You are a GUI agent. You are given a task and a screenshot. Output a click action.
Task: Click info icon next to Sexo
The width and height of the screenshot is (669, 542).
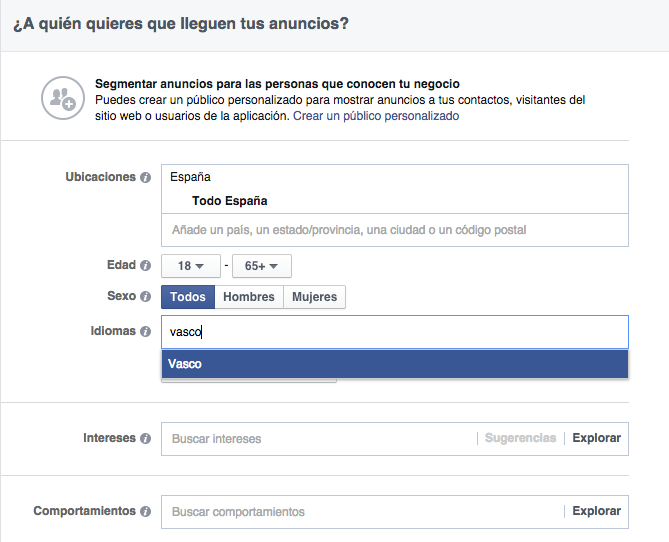(x=146, y=297)
